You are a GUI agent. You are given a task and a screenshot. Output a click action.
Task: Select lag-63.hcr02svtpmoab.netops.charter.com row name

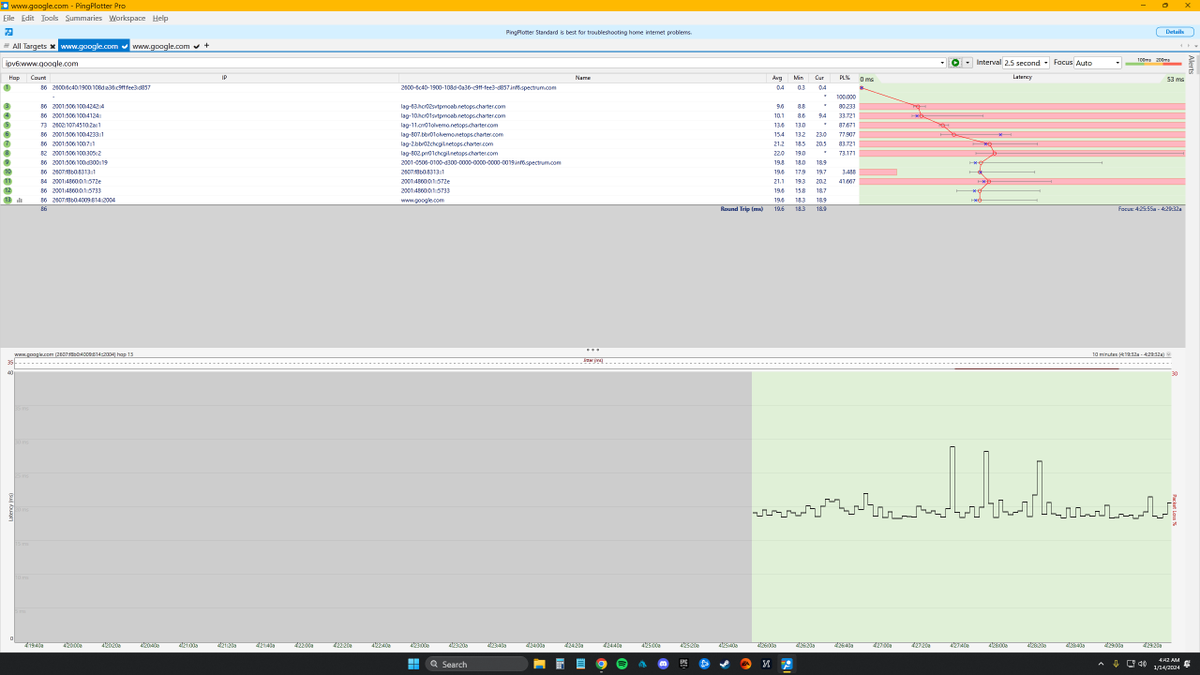pyautogui.click(x=453, y=106)
